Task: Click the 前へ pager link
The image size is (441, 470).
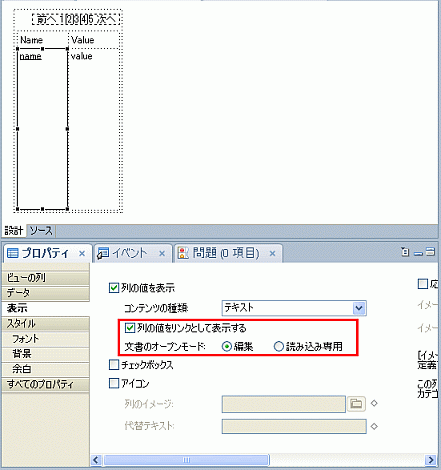Action: 46,19
